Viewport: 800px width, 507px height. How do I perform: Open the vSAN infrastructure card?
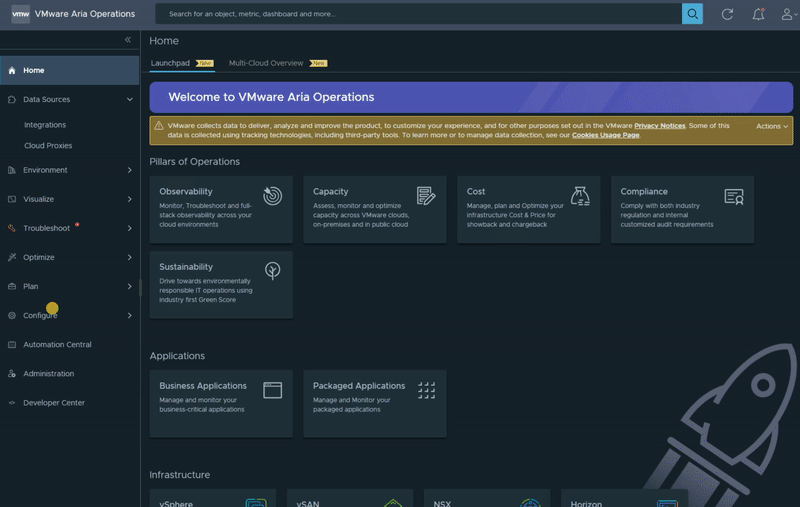pyautogui.click(x=350, y=498)
